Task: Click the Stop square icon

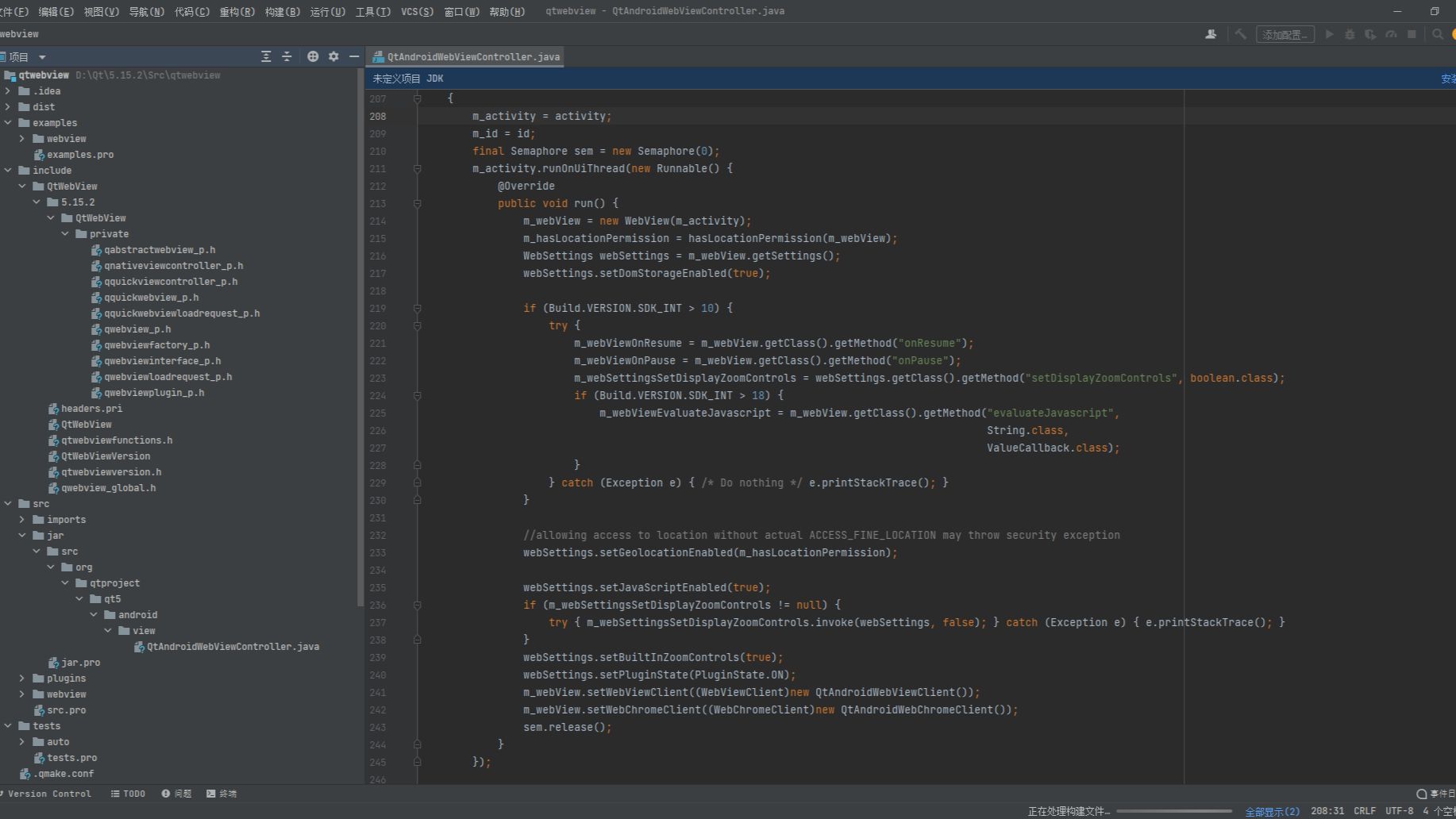Action: (x=1412, y=34)
